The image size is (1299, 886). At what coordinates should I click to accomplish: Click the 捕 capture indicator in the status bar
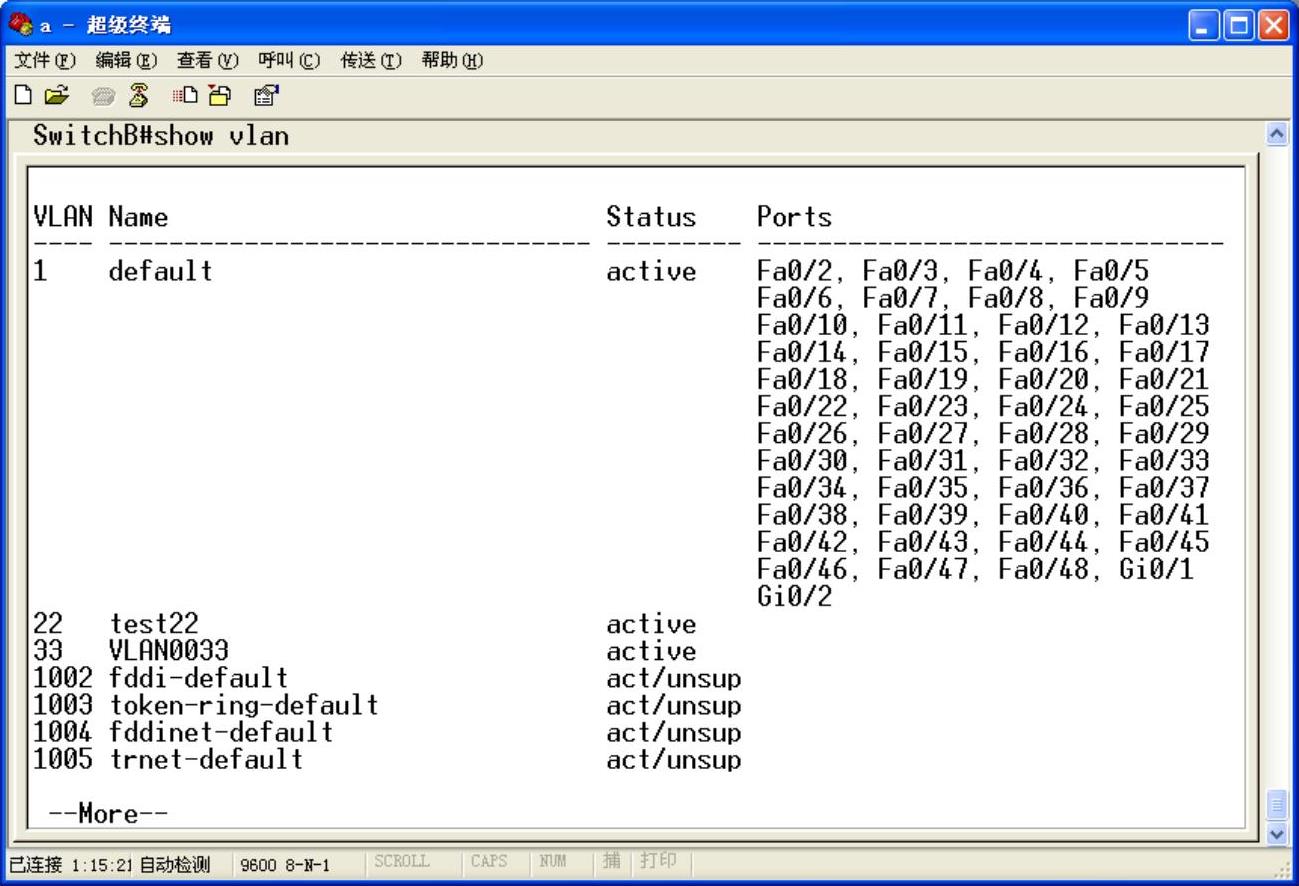point(611,861)
